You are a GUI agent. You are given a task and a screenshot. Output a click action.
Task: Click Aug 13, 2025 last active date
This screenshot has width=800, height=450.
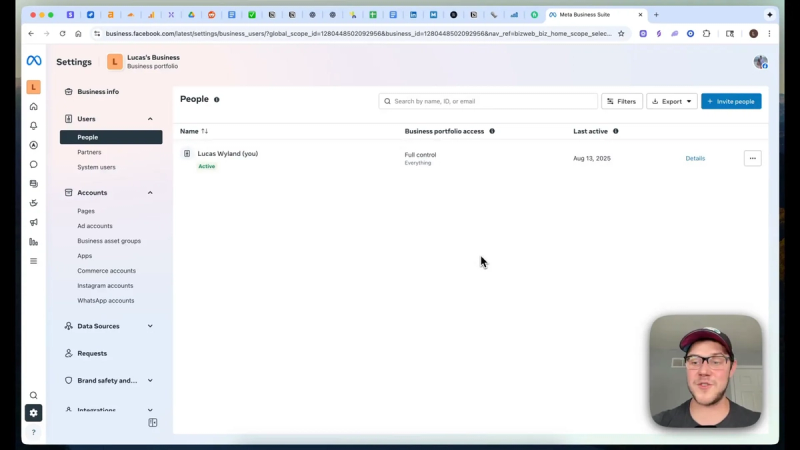(592, 159)
